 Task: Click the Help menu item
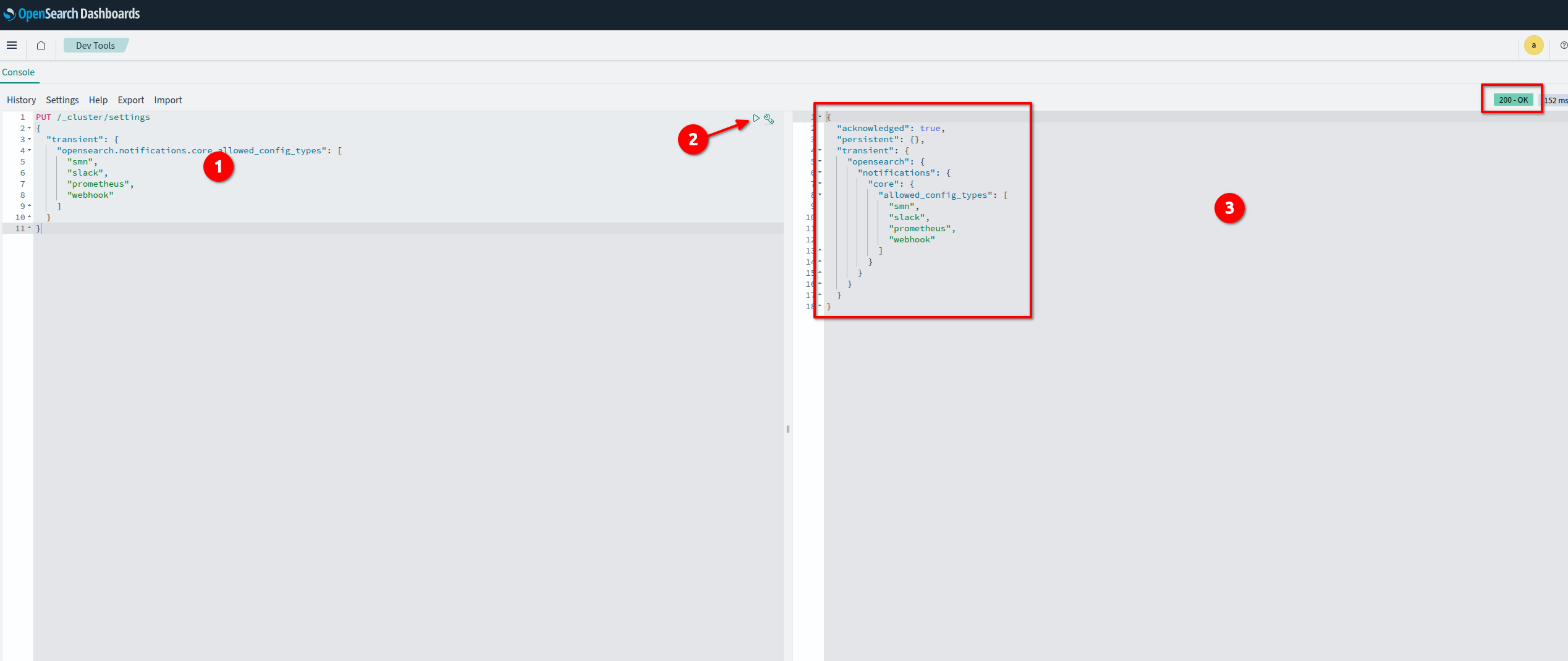(x=98, y=100)
